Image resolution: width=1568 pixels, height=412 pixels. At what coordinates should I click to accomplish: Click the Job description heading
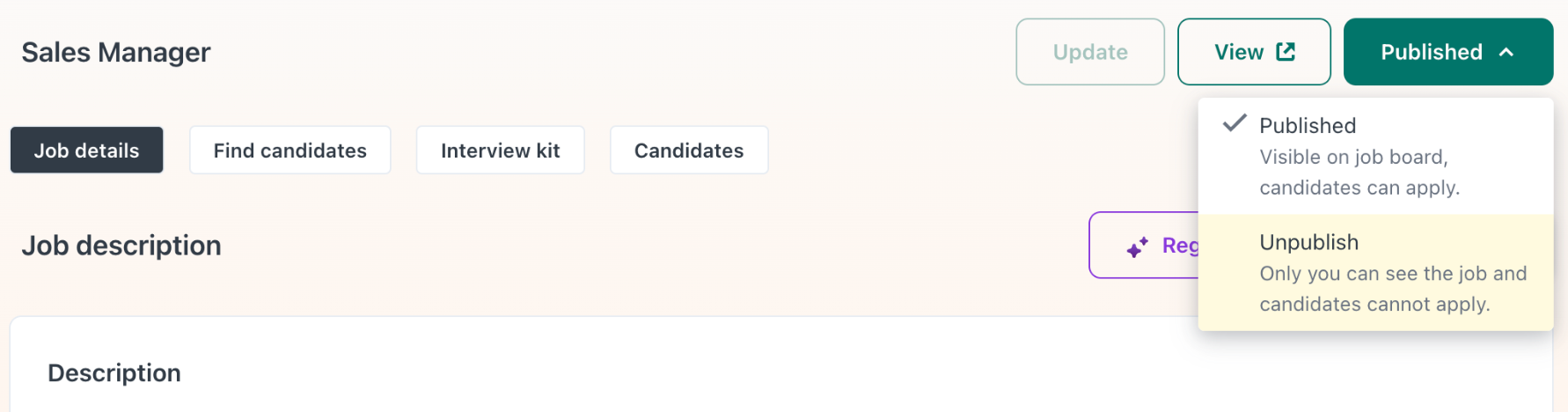121,246
